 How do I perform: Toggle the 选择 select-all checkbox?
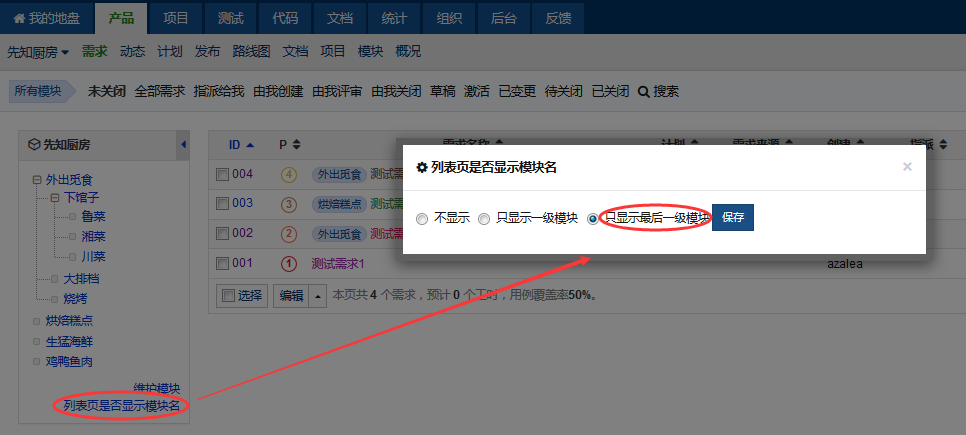pos(228,295)
